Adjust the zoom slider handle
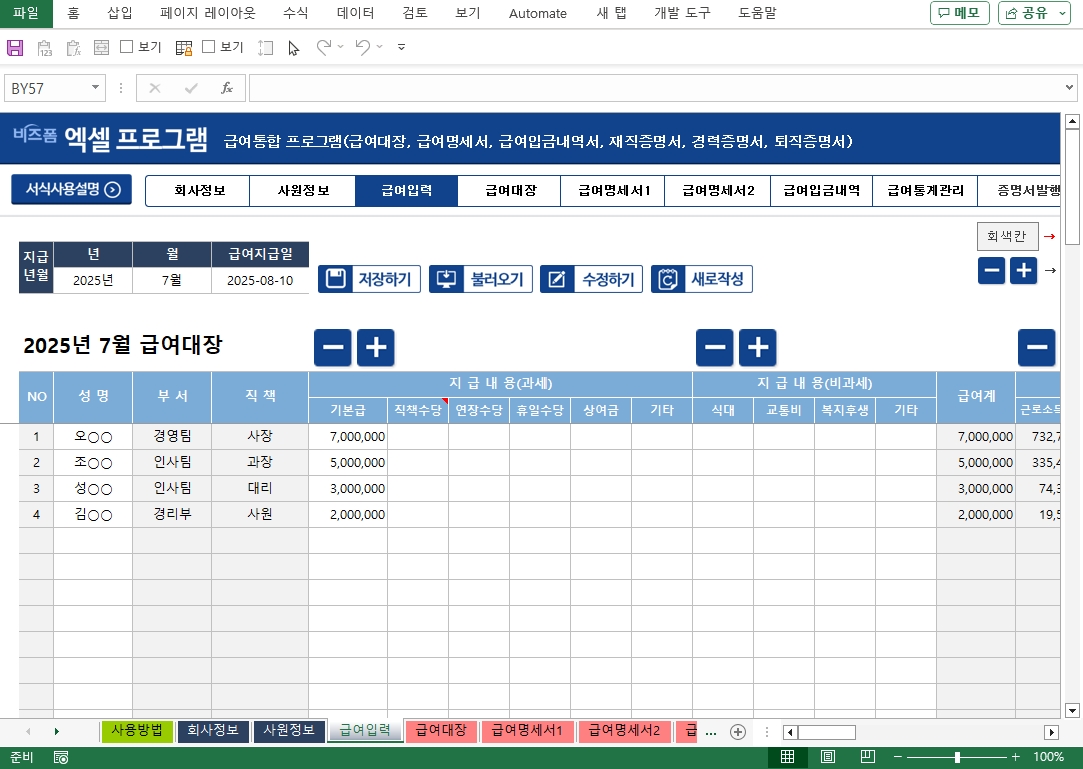 click(957, 757)
